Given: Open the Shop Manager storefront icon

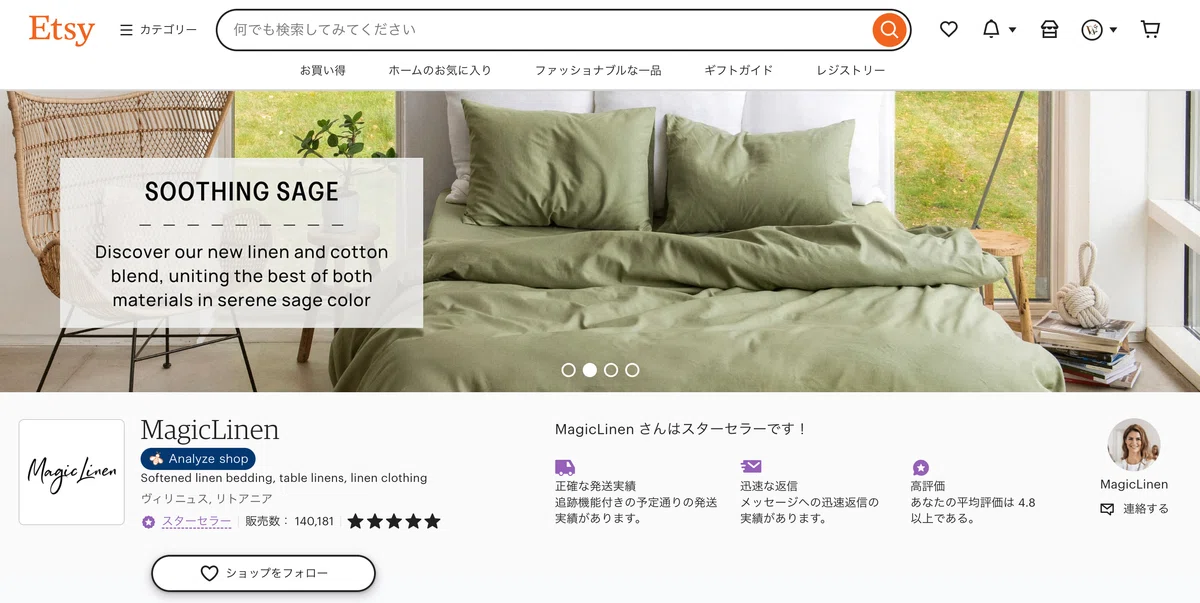Looking at the screenshot, I should coord(1049,30).
